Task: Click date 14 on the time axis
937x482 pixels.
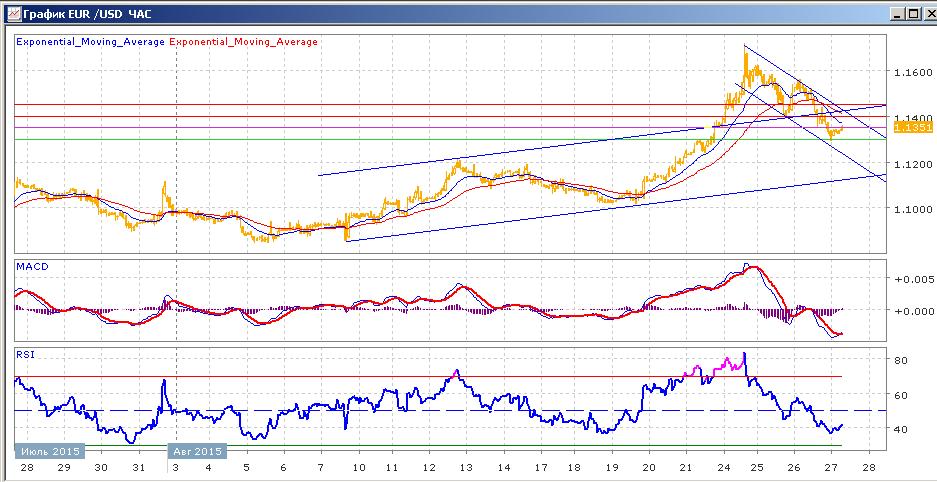Action: [504, 467]
